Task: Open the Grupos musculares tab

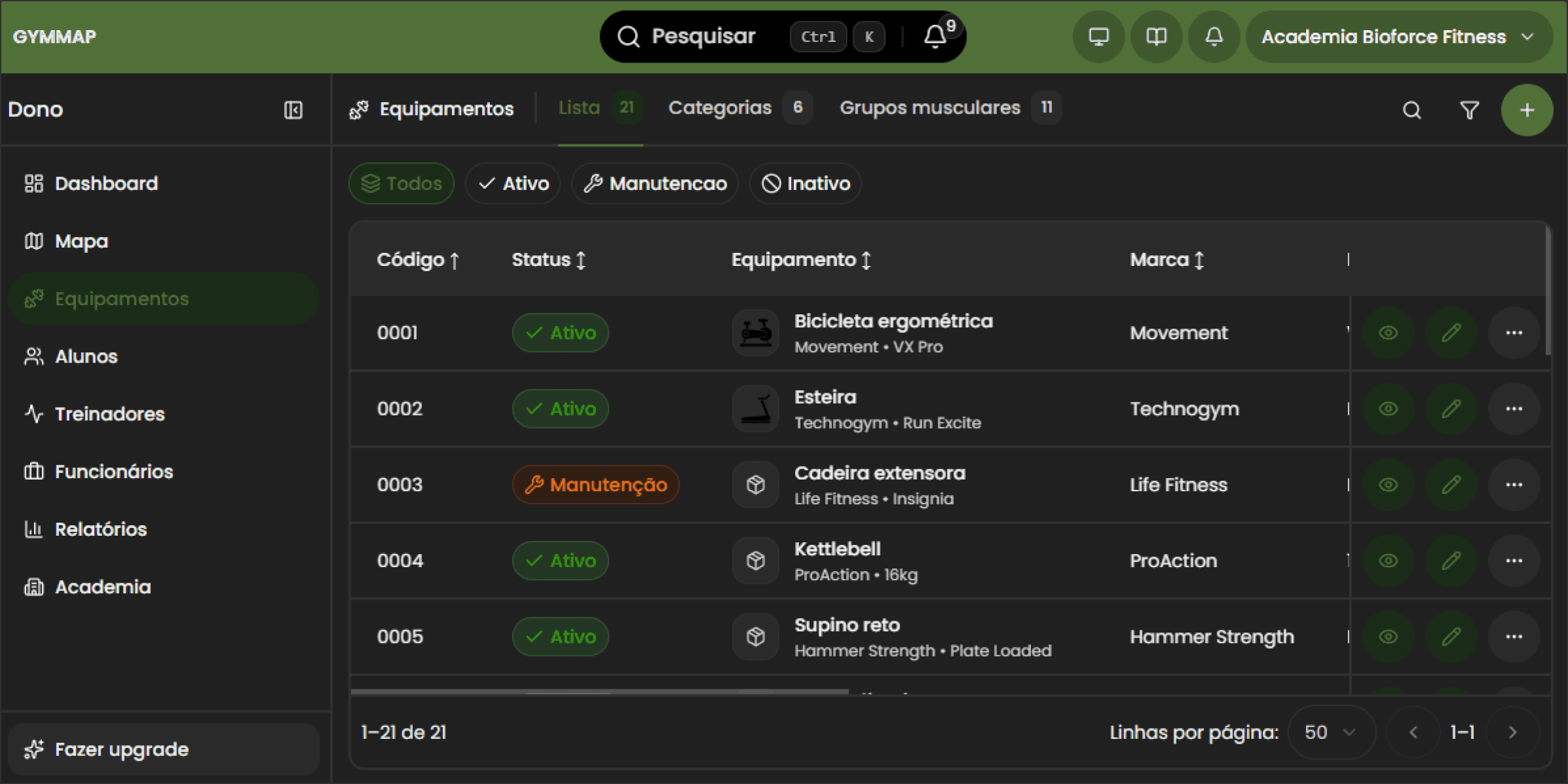Action: point(930,108)
